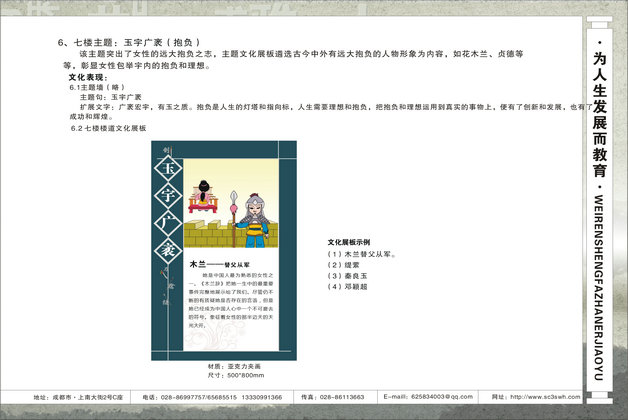Select the bold label "文化表现："
This screenshot has height=420, width=628.
click(88, 77)
